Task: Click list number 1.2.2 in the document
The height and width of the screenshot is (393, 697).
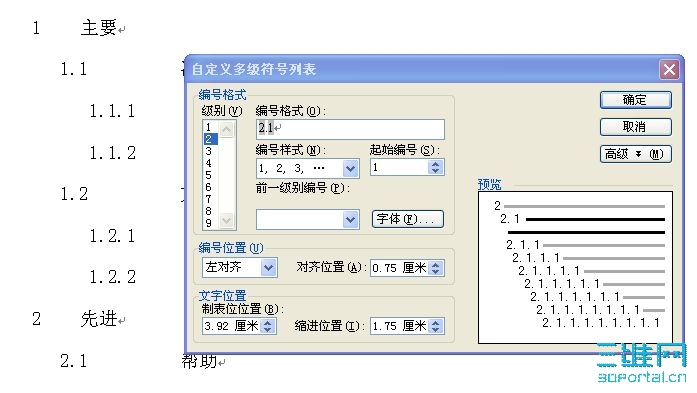Action: [112, 277]
